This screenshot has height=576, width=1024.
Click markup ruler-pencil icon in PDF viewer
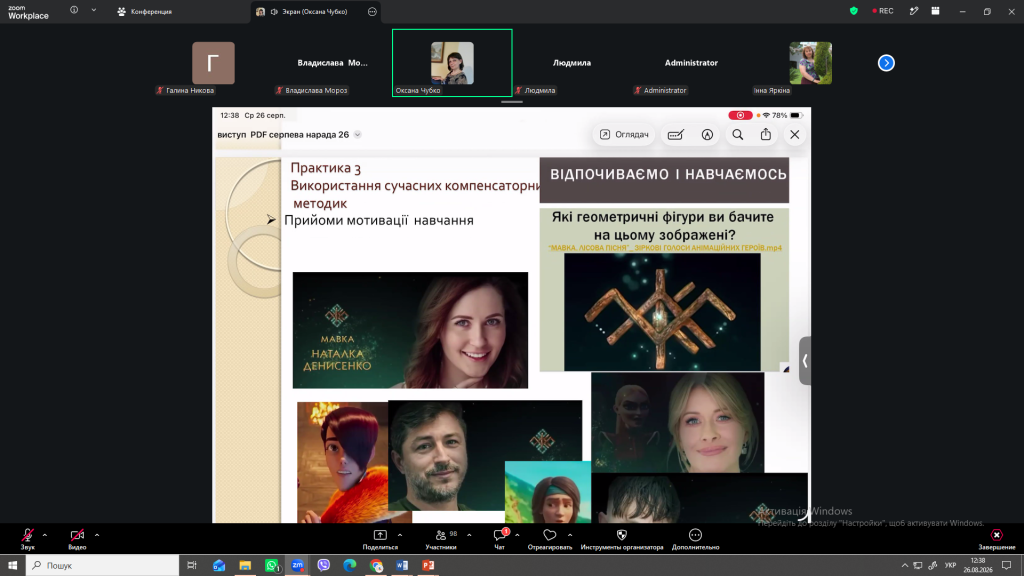coord(676,135)
